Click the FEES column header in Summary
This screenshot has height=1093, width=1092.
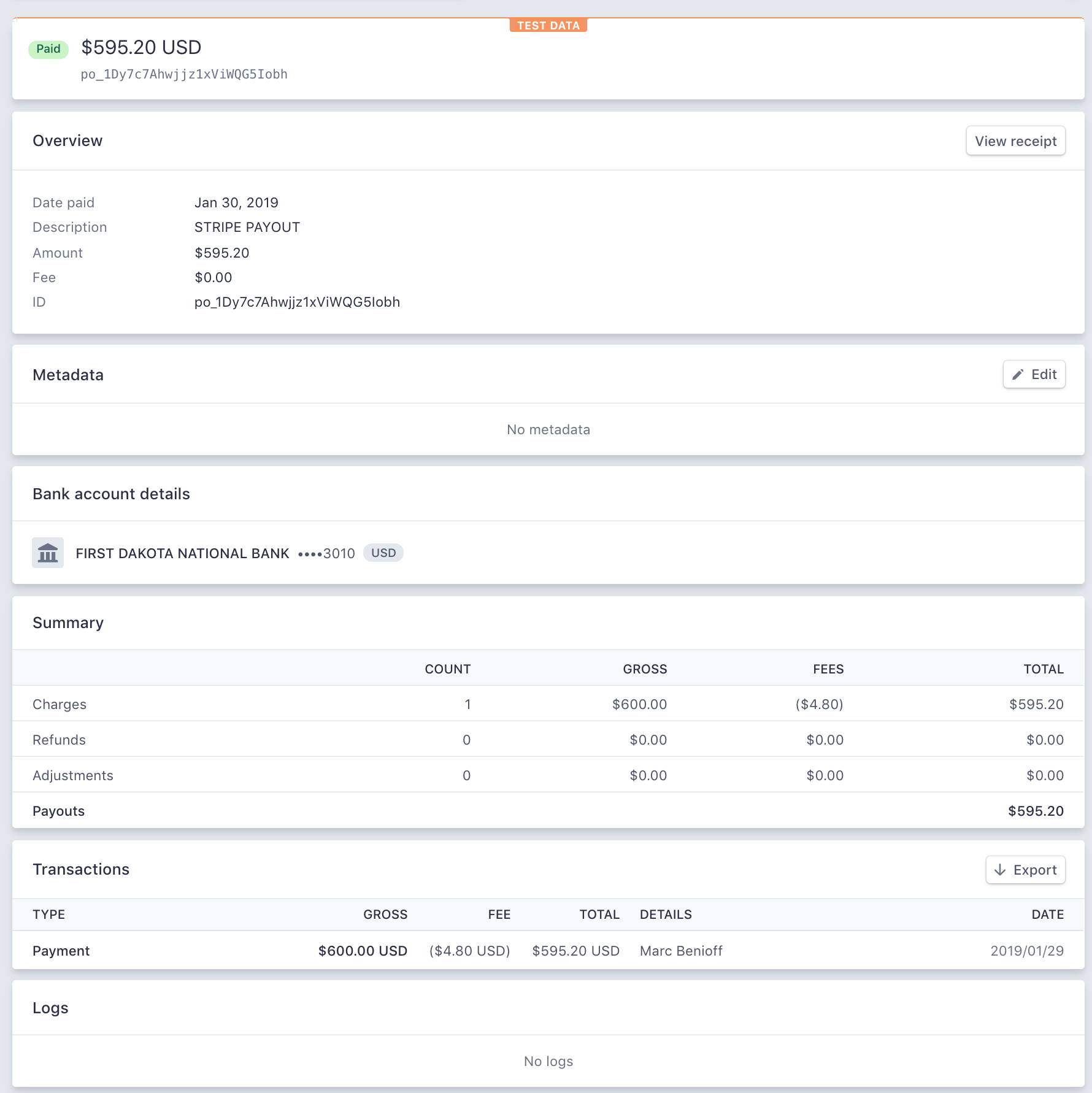[828, 669]
